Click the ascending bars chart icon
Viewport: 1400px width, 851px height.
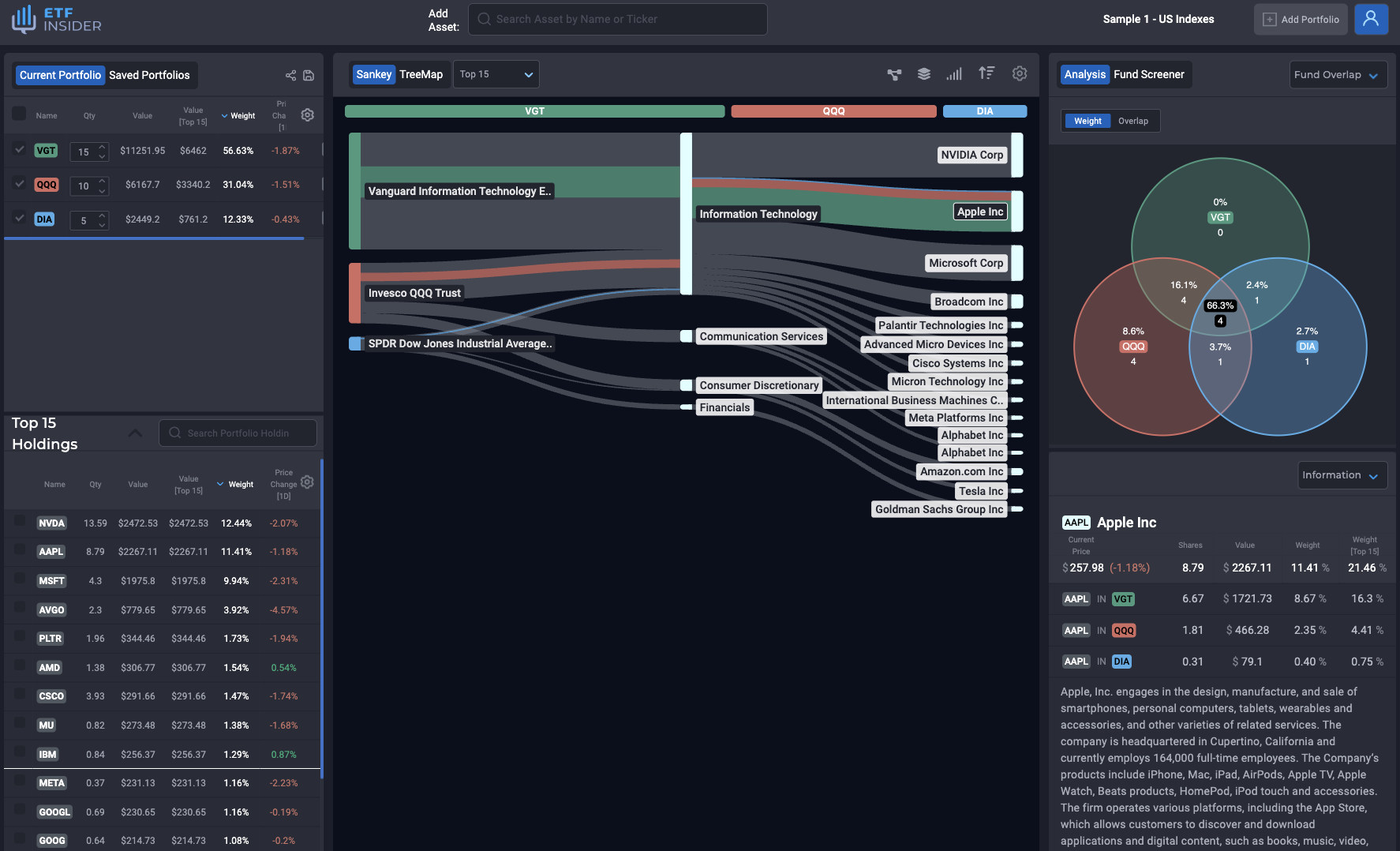click(955, 74)
